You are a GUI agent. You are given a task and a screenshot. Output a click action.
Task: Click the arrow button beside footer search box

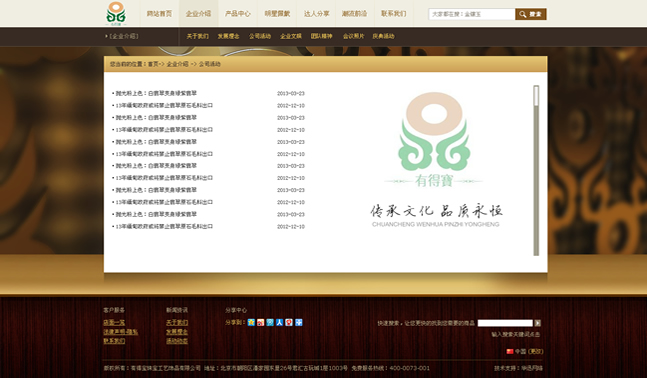click(538, 323)
